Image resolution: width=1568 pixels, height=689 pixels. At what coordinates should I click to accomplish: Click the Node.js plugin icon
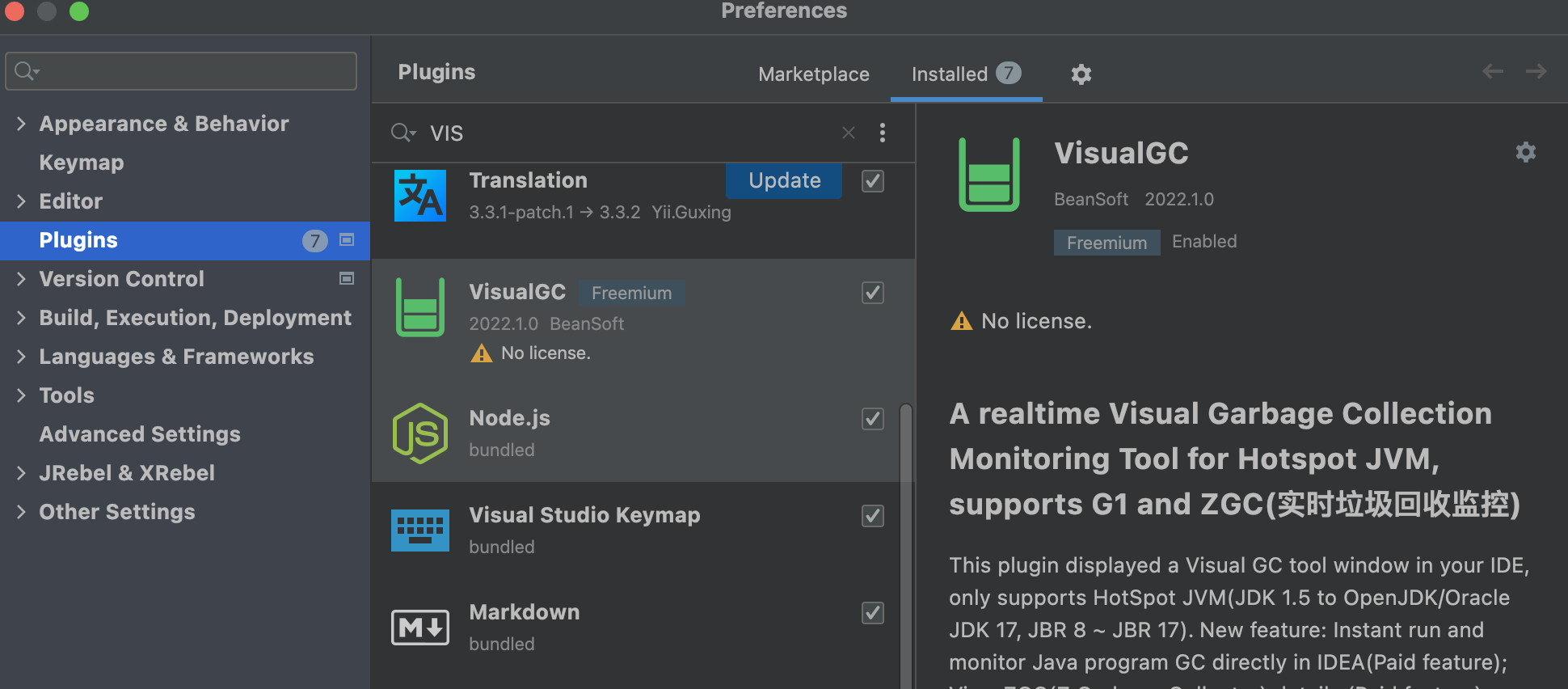[420, 433]
